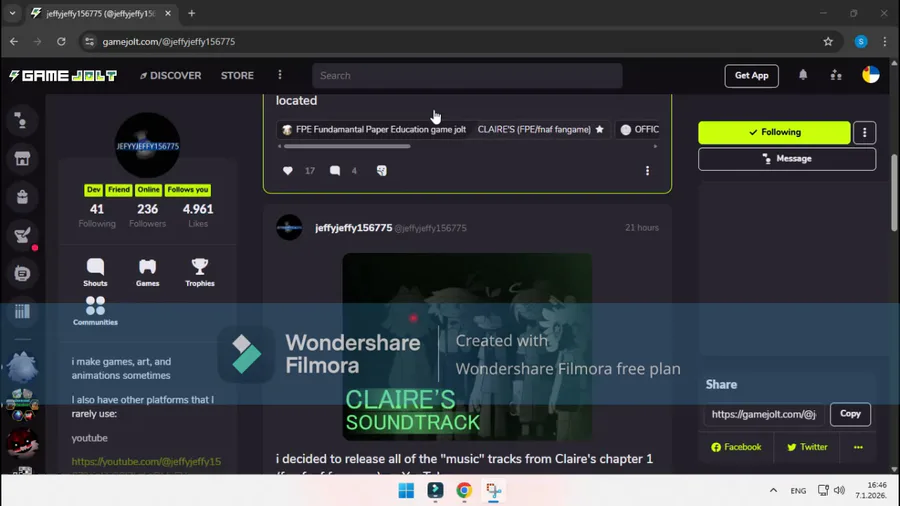
Task: View the JEFYYJEFFY156775 profile picture
Action: 148,145
